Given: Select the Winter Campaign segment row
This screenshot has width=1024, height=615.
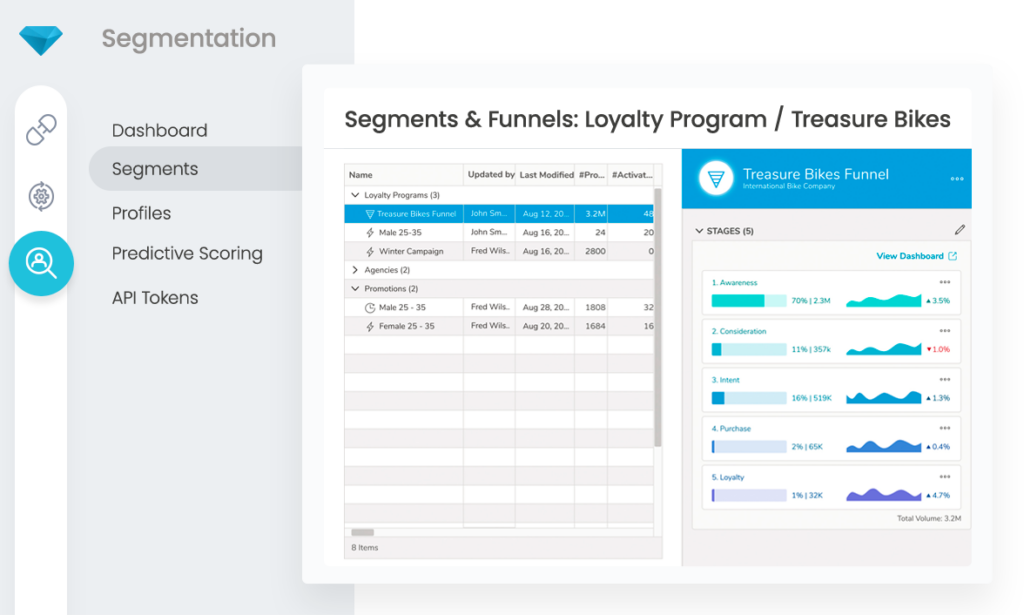Looking at the screenshot, I should tap(410, 251).
